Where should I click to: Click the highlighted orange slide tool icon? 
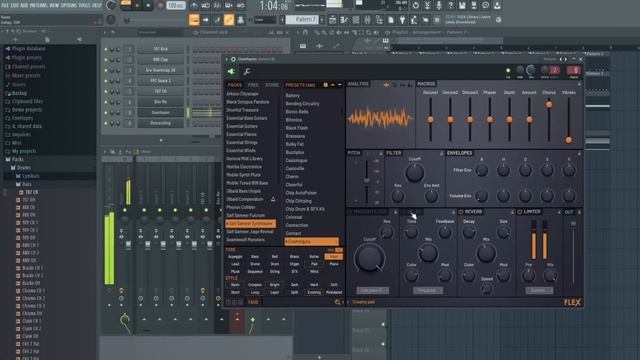click(x=229, y=20)
